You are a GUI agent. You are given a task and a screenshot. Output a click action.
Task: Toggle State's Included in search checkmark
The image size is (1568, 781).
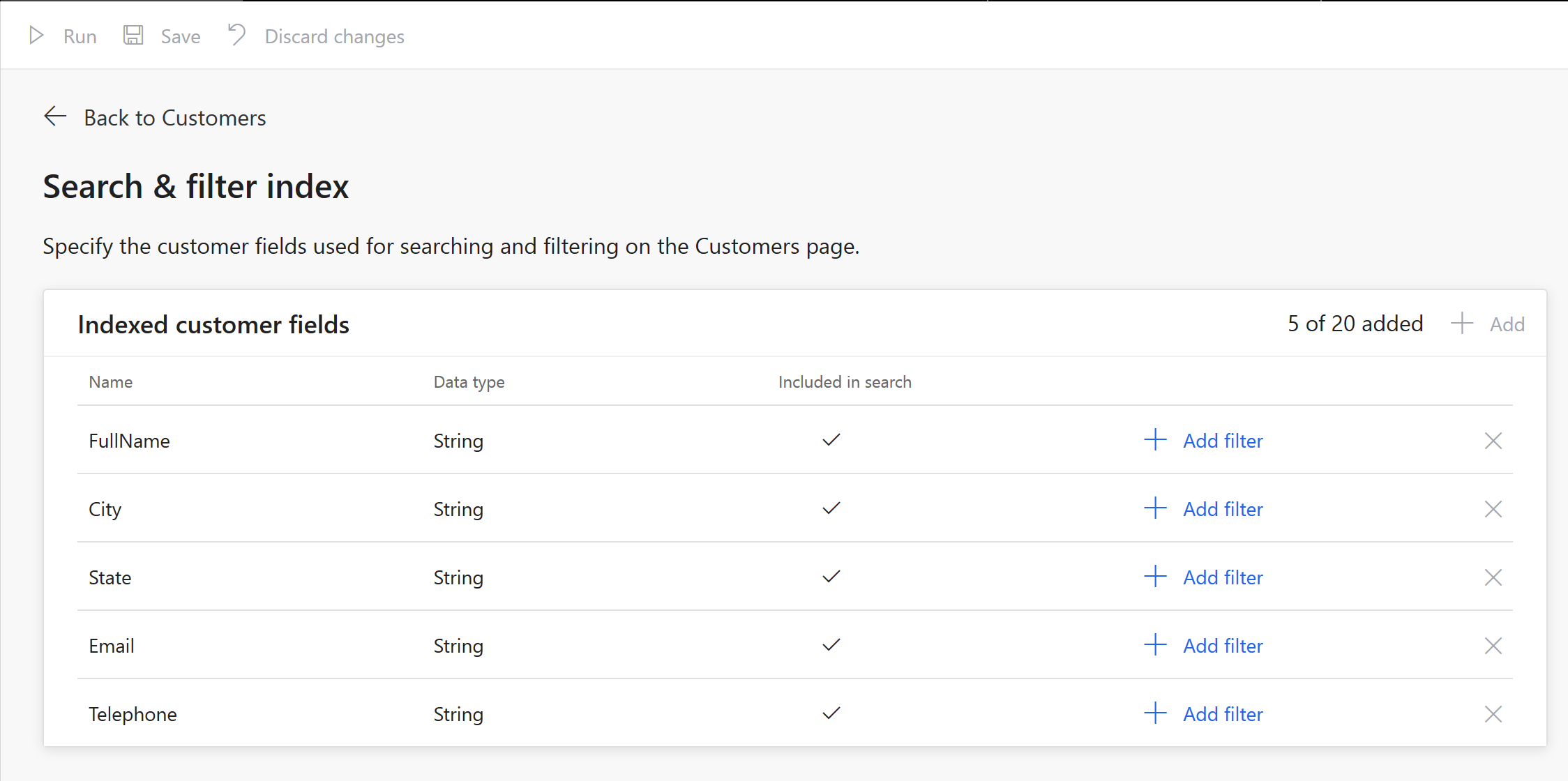(x=831, y=576)
